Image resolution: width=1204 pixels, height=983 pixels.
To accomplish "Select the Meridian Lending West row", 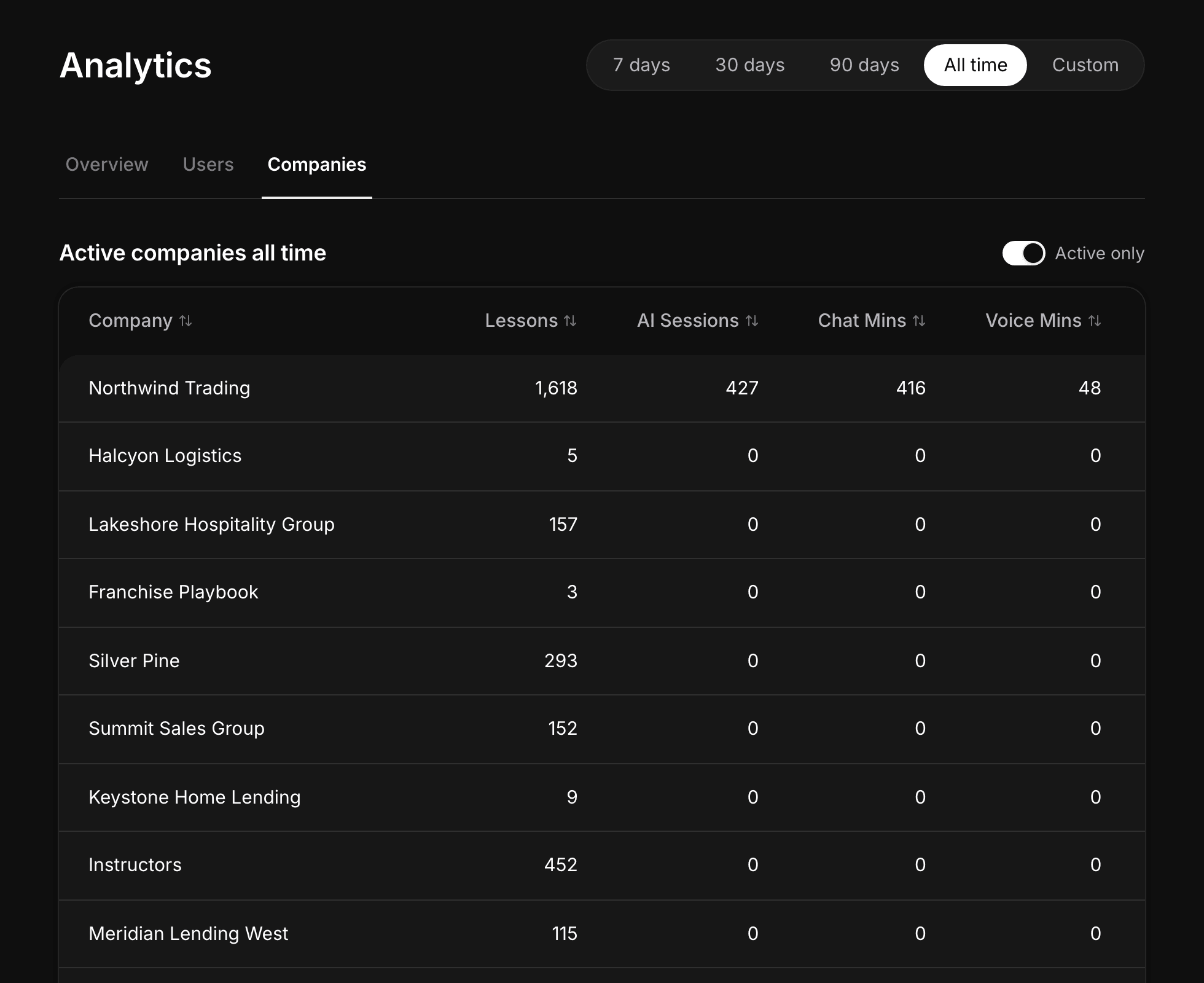I will pos(602,934).
